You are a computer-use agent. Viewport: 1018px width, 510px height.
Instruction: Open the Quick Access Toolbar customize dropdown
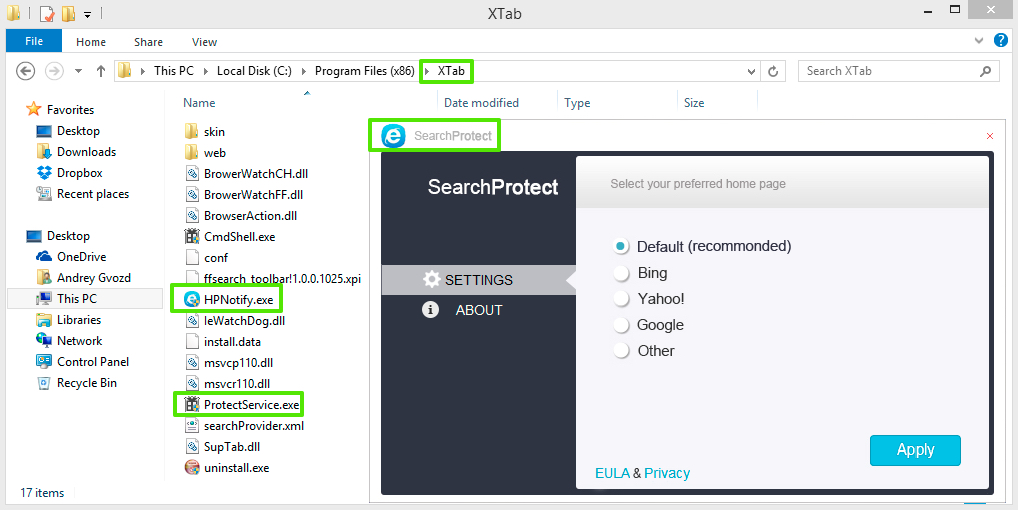tap(88, 14)
